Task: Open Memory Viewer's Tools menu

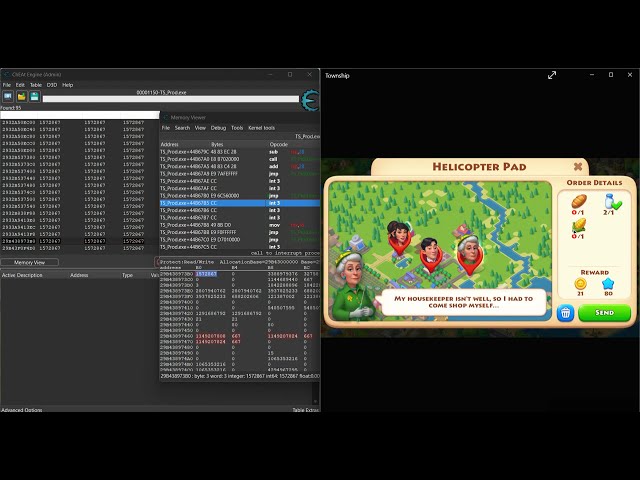Action: pyautogui.click(x=237, y=128)
